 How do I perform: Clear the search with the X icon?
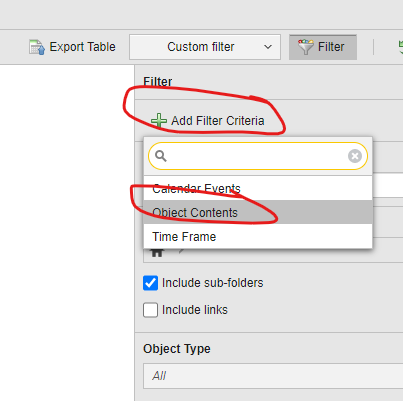point(355,156)
